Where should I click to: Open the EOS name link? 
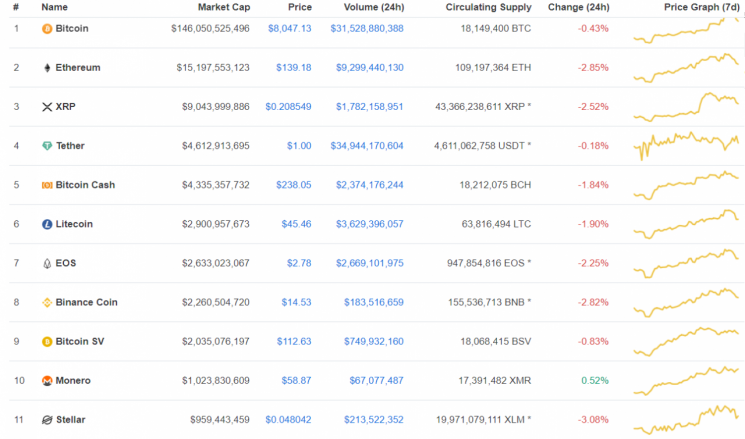pyautogui.click(x=66, y=263)
